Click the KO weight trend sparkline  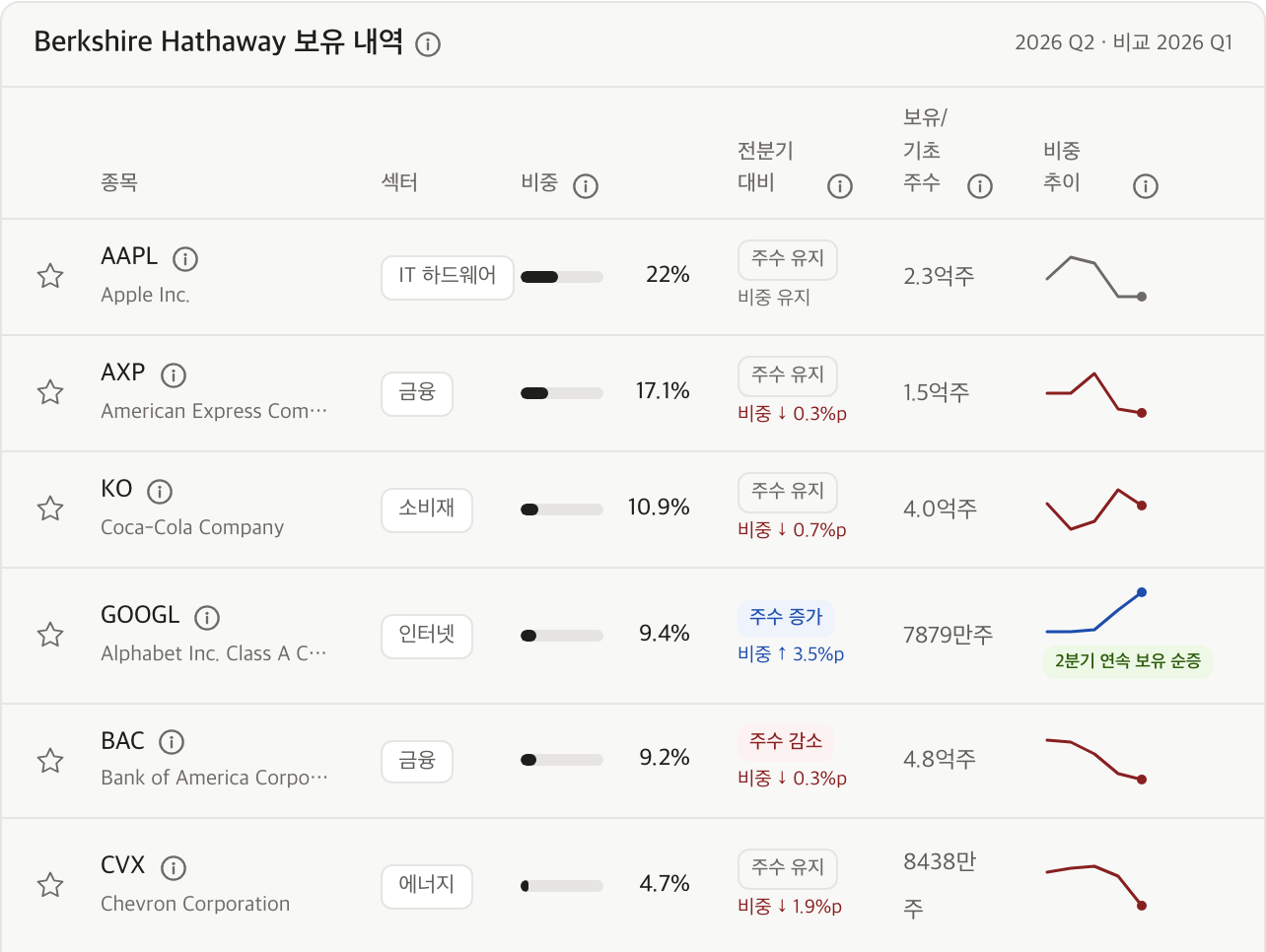[1095, 509]
